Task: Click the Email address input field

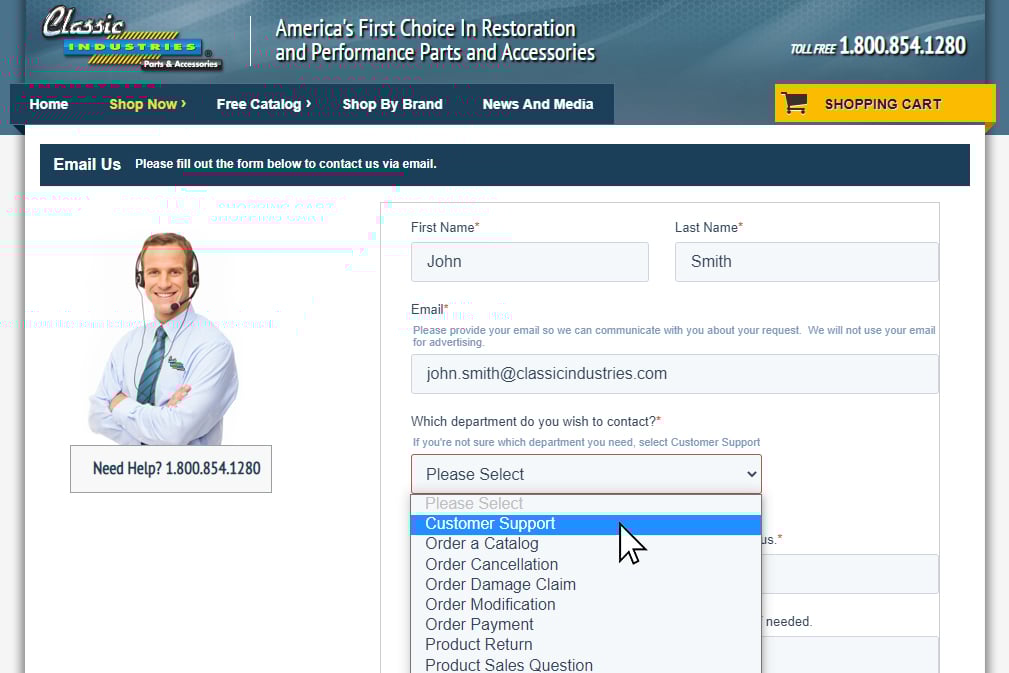Action: [x=674, y=374]
